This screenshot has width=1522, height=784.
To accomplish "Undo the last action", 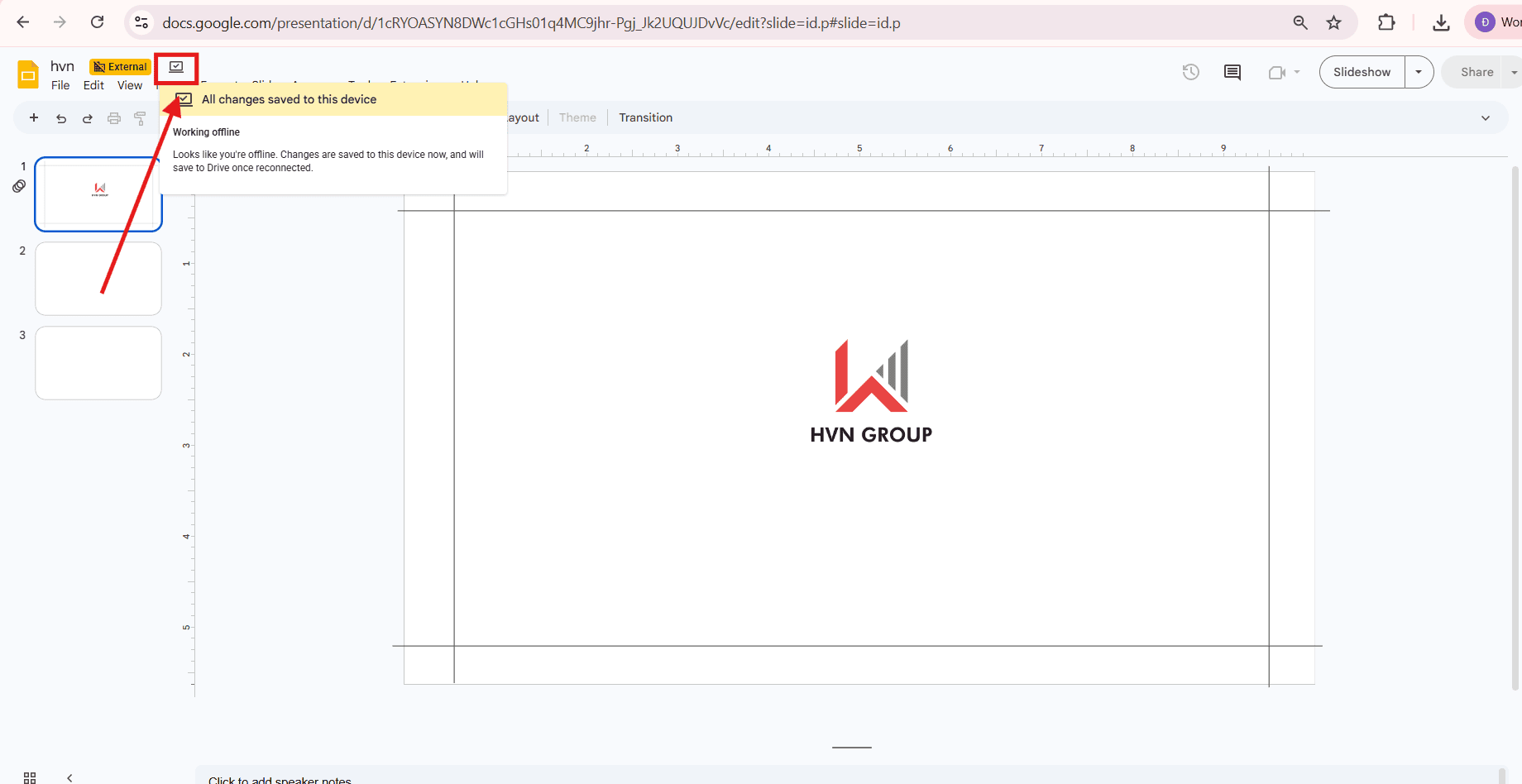I will (61, 118).
